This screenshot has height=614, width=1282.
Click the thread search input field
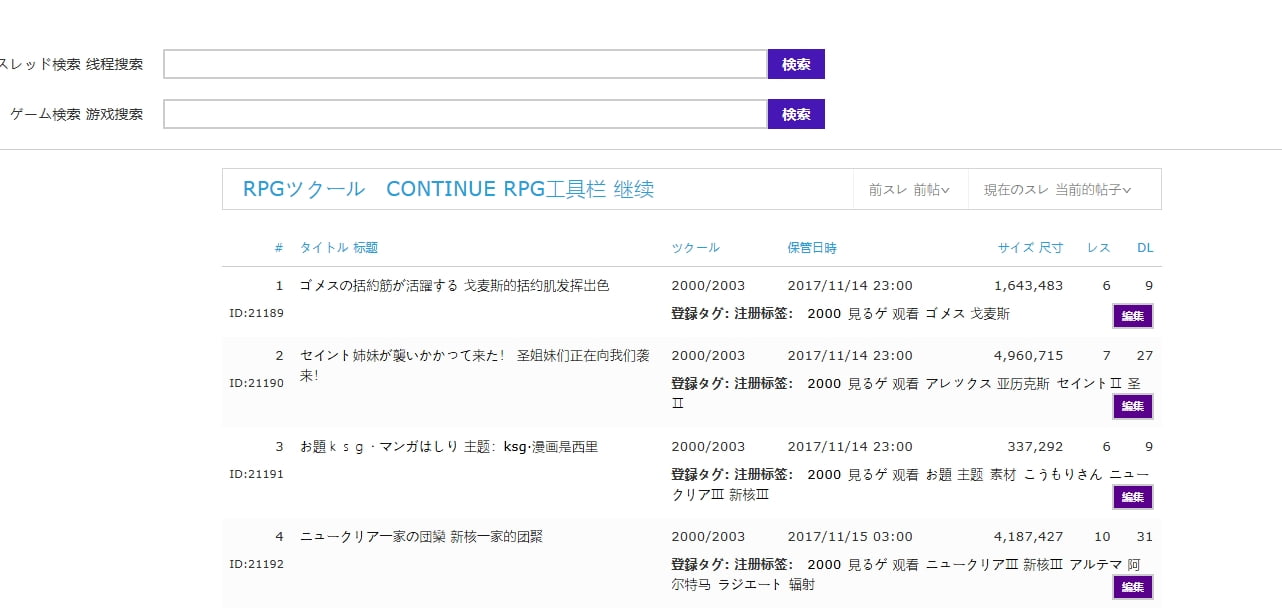tap(465, 64)
